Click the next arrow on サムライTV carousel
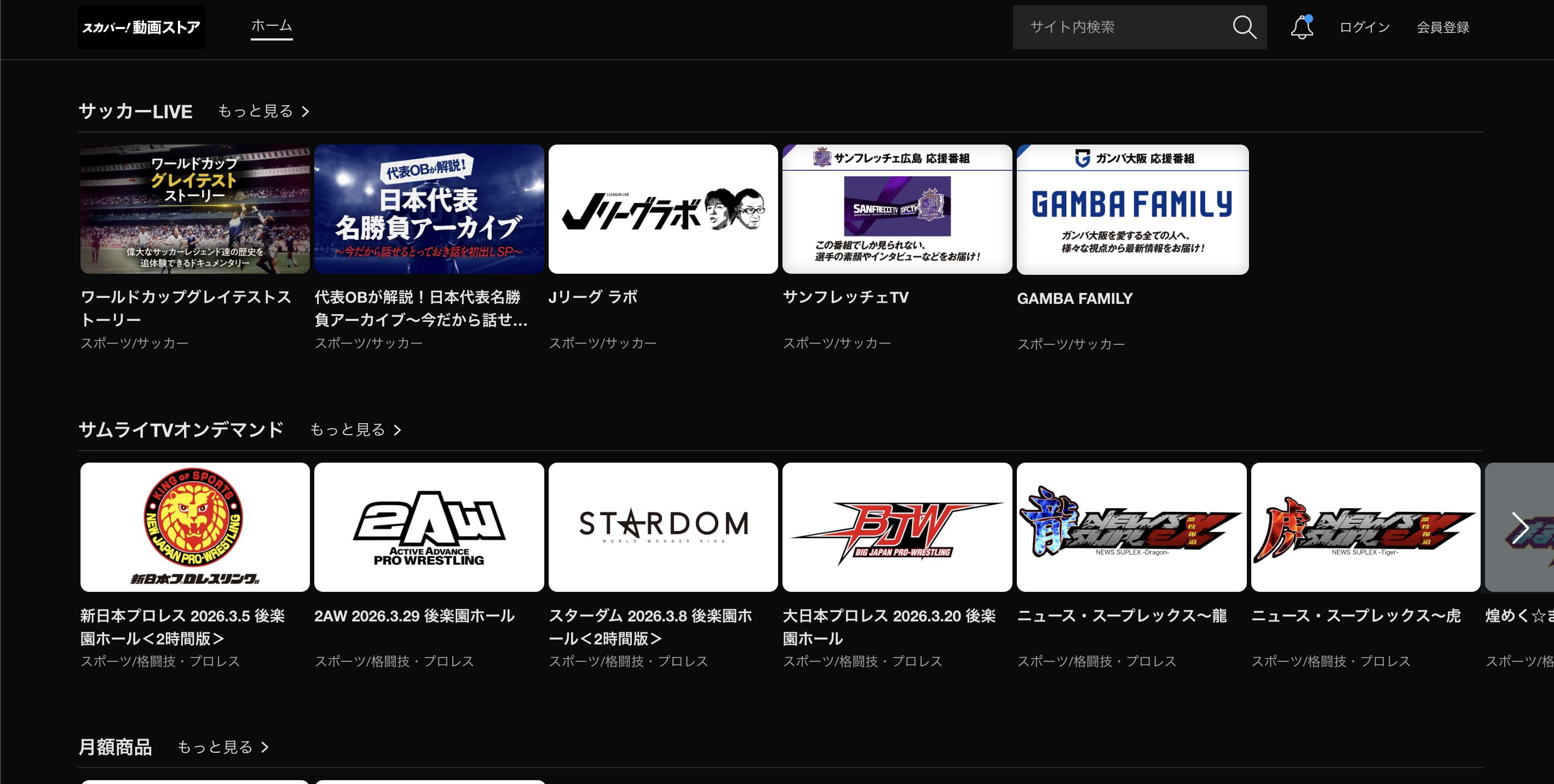The width and height of the screenshot is (1554, 784). click(1520, 528)
